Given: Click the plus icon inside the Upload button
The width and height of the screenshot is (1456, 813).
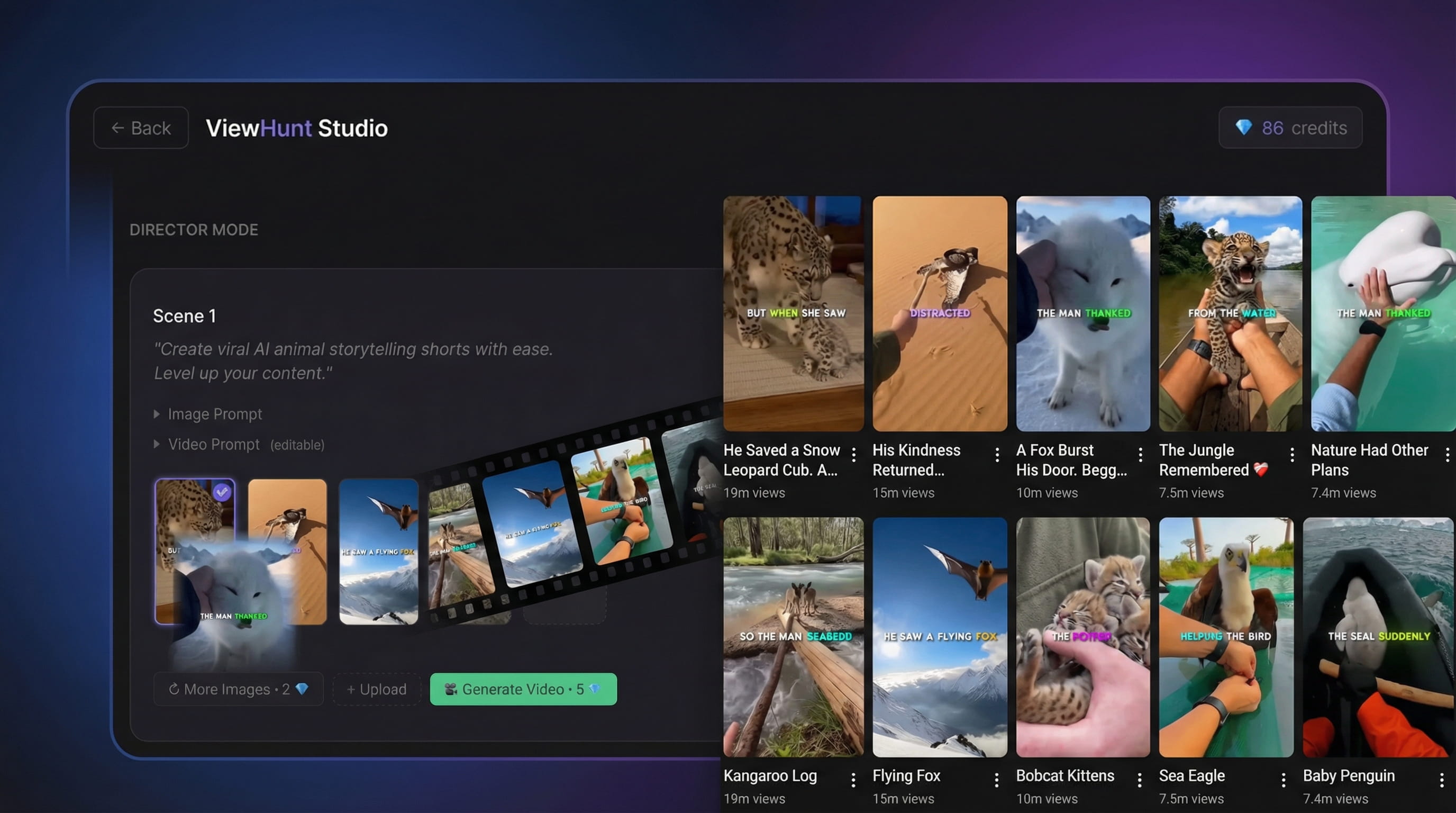Looking at the screenshot, I should (350, 689).
